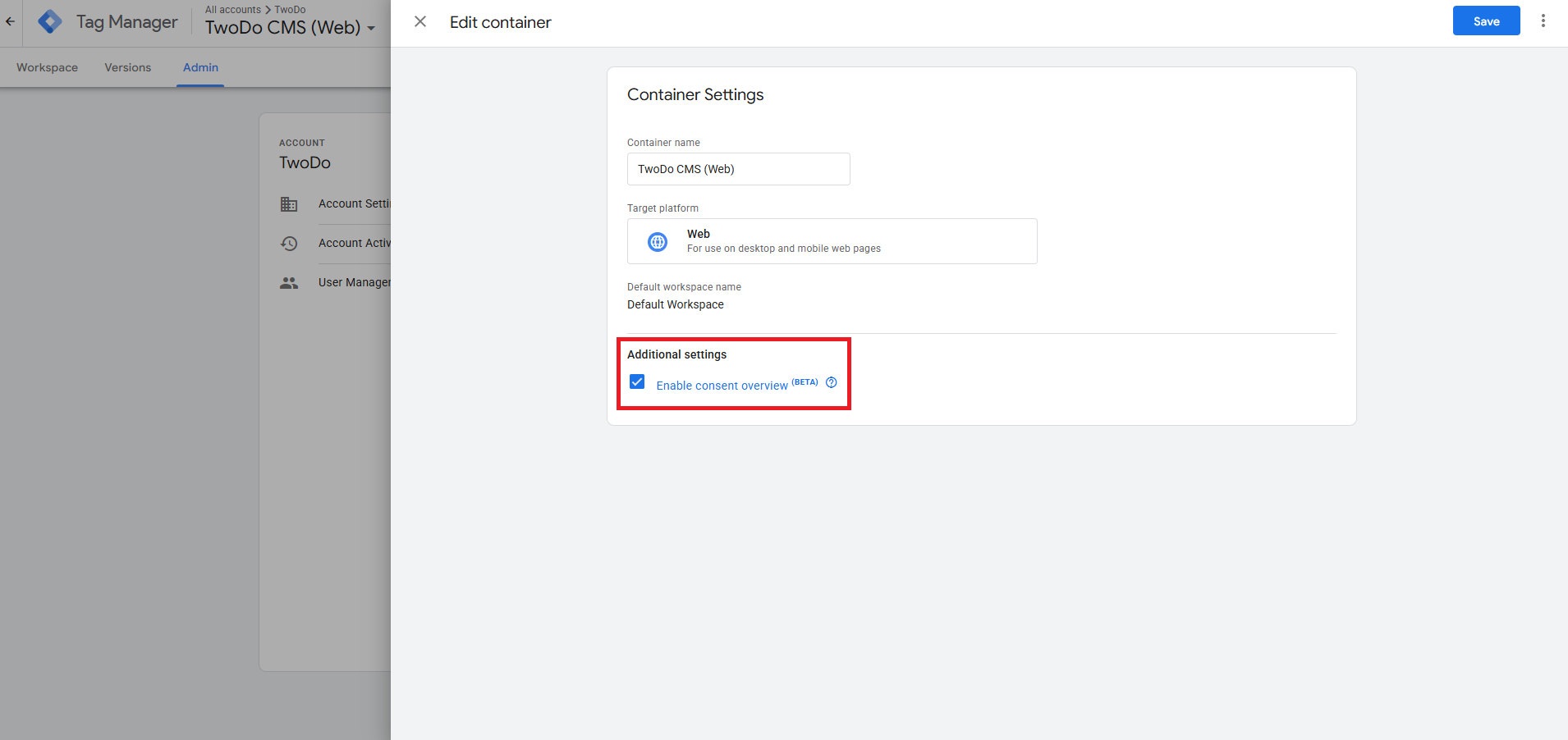1568x740 pixels.
Task: Open the three-dot overflow menu
Action: tap(1543, 21)
